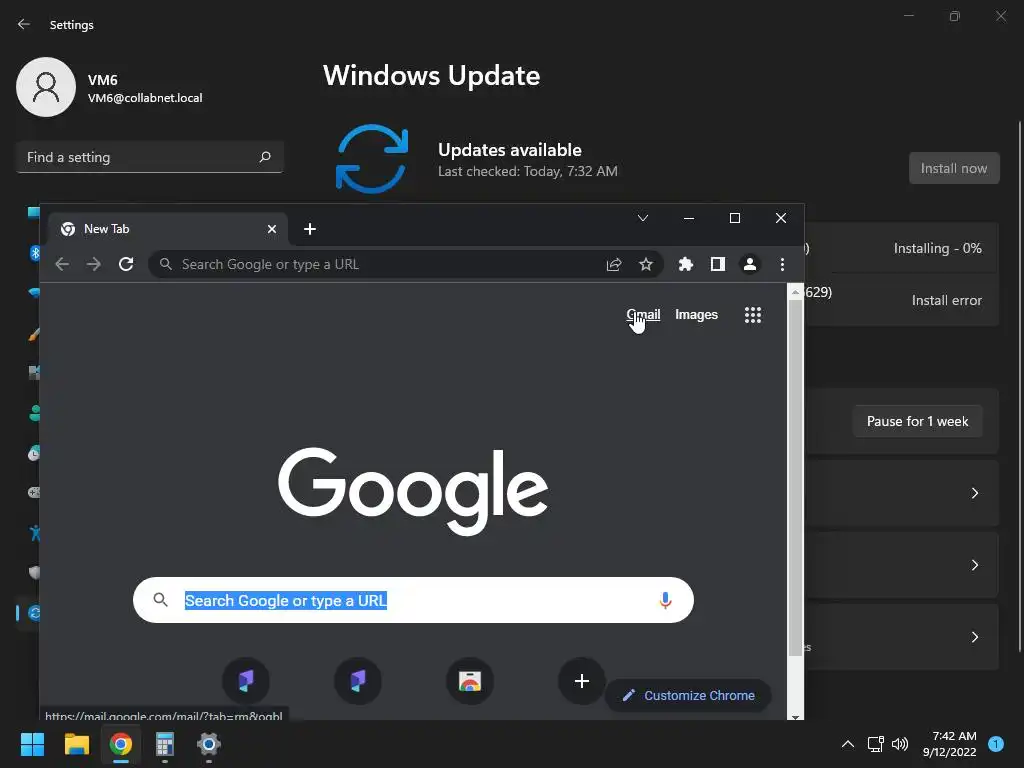The height and width of the screenshot is (768, 1024).
Task: Open the VM6 account profile picture
Action: (x=46, y=87)
